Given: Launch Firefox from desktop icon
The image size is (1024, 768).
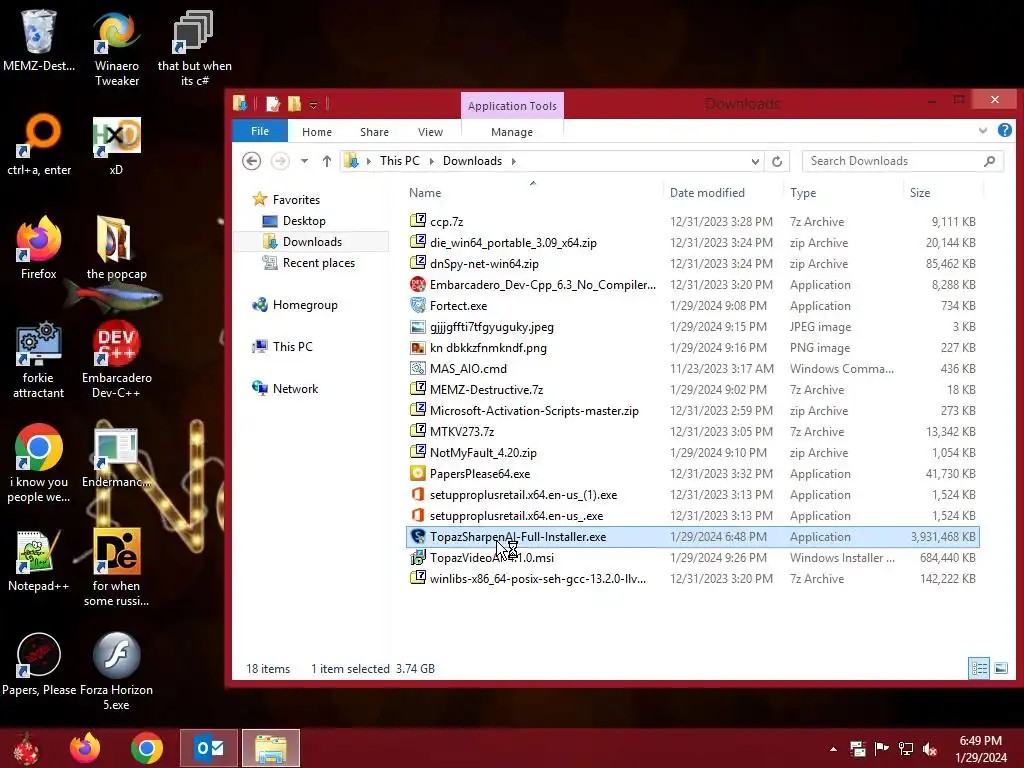Looking at the screenshot, I should coord(39,248).
